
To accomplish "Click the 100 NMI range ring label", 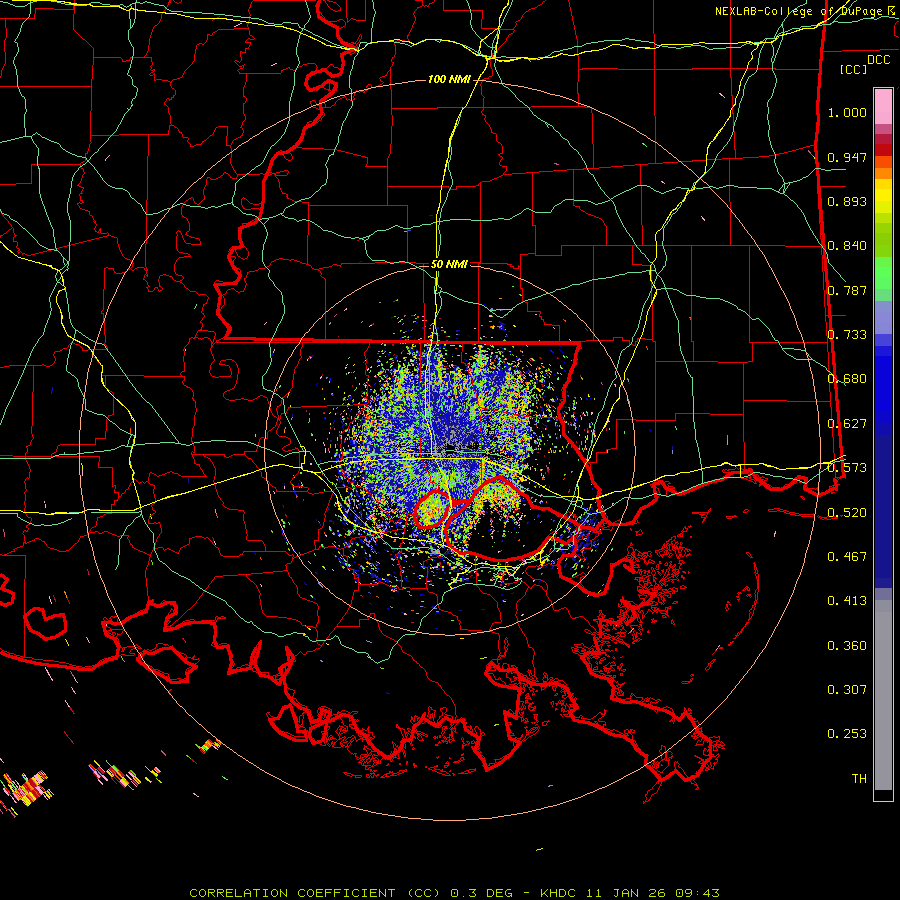I will pyautogui.click(x=449, y=79).
